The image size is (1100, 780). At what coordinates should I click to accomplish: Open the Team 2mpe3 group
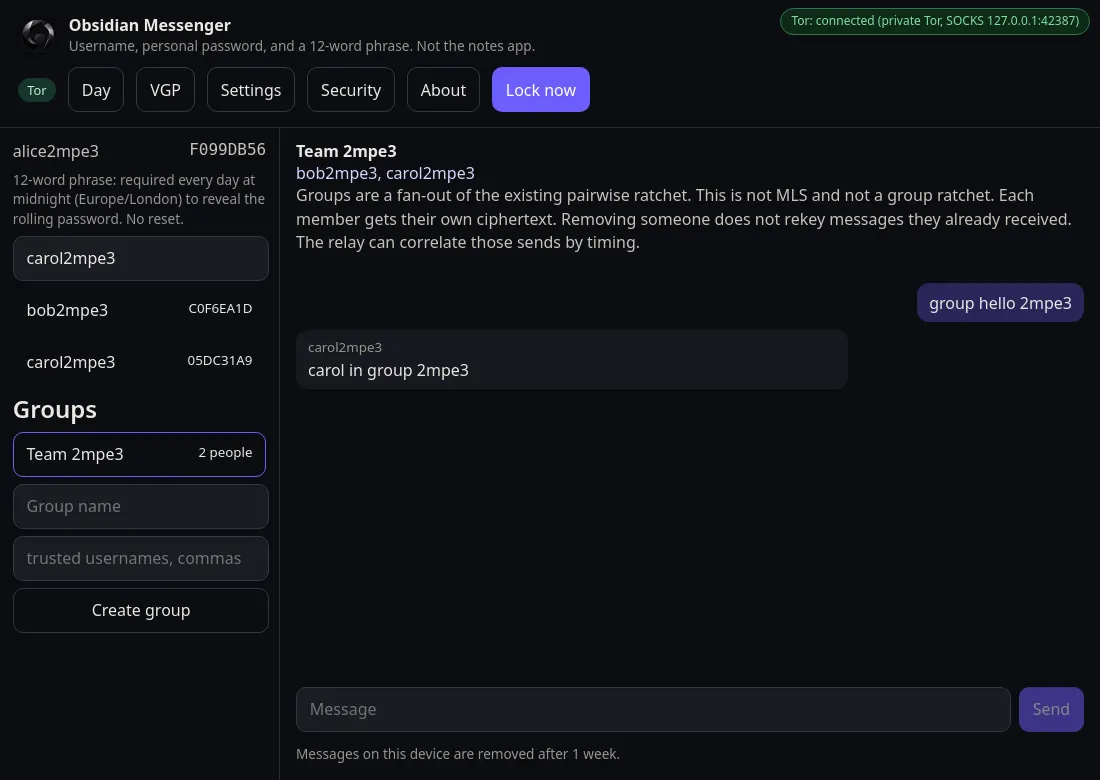click(140, 455)
